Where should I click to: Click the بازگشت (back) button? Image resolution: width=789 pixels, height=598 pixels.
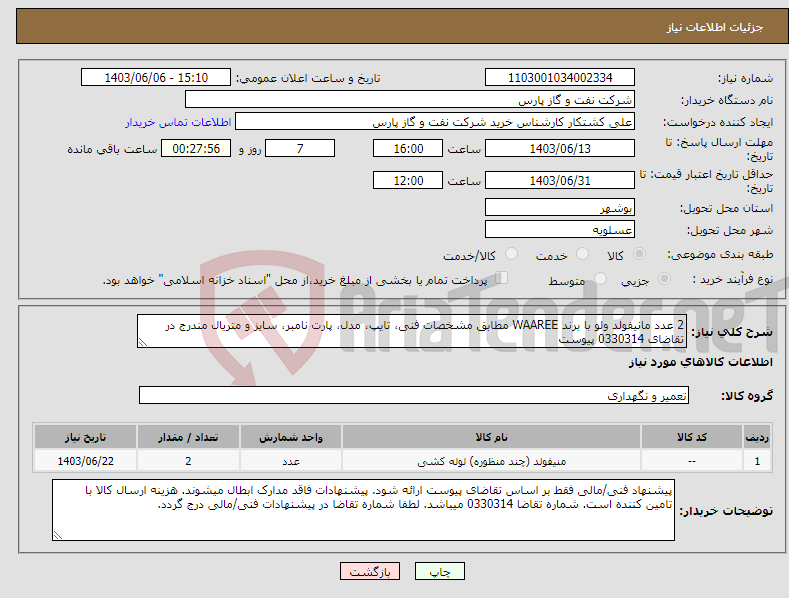[x=370, y=571]
